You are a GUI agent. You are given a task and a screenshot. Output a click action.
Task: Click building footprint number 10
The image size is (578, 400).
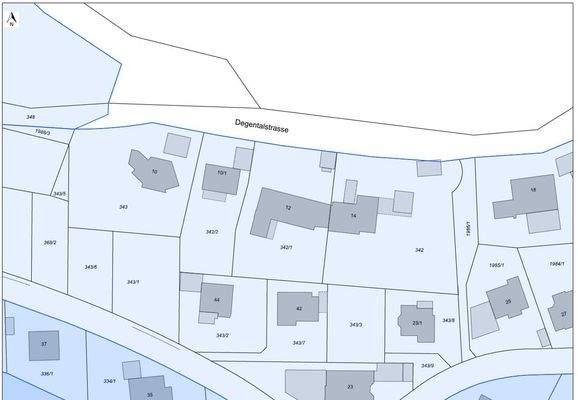[x=154, y=172]
